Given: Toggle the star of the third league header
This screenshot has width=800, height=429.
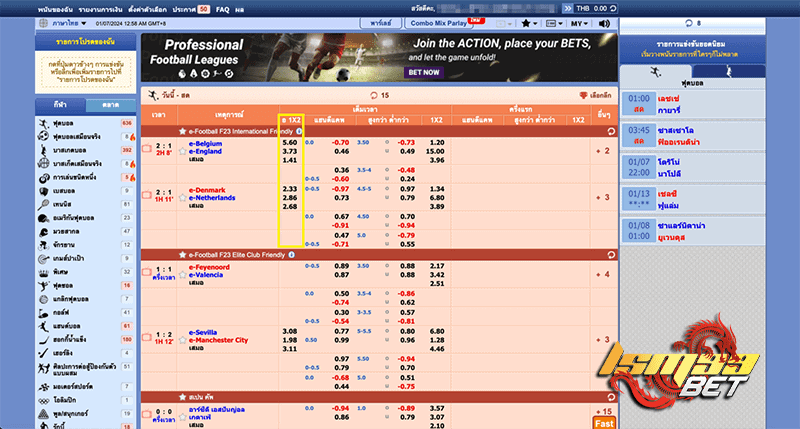Looking at the screenshot, I should coord(182,397).
